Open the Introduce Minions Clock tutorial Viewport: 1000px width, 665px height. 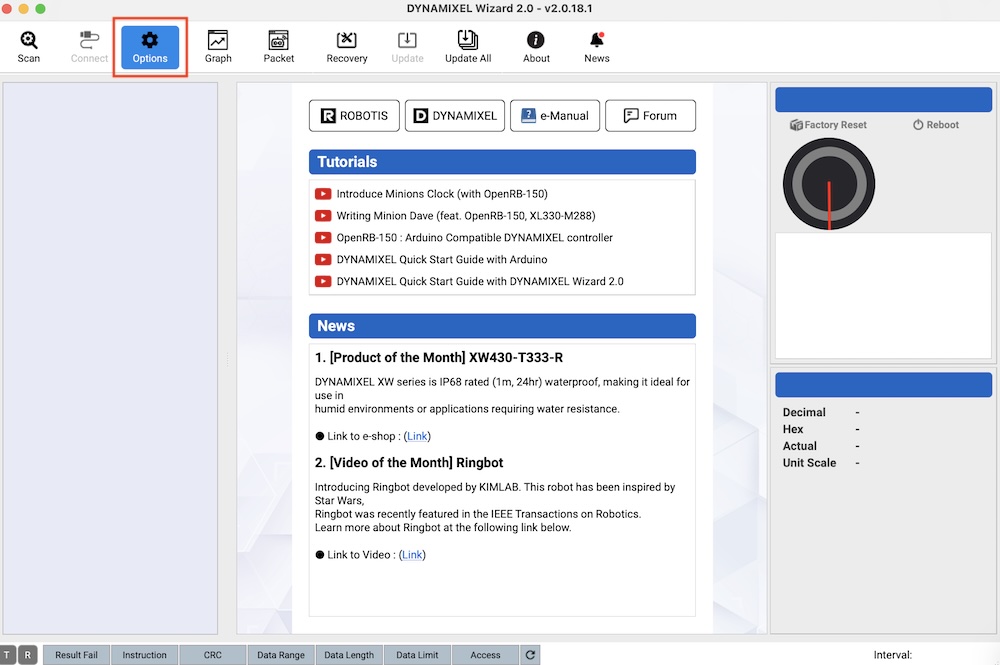[x=441, y=194]
